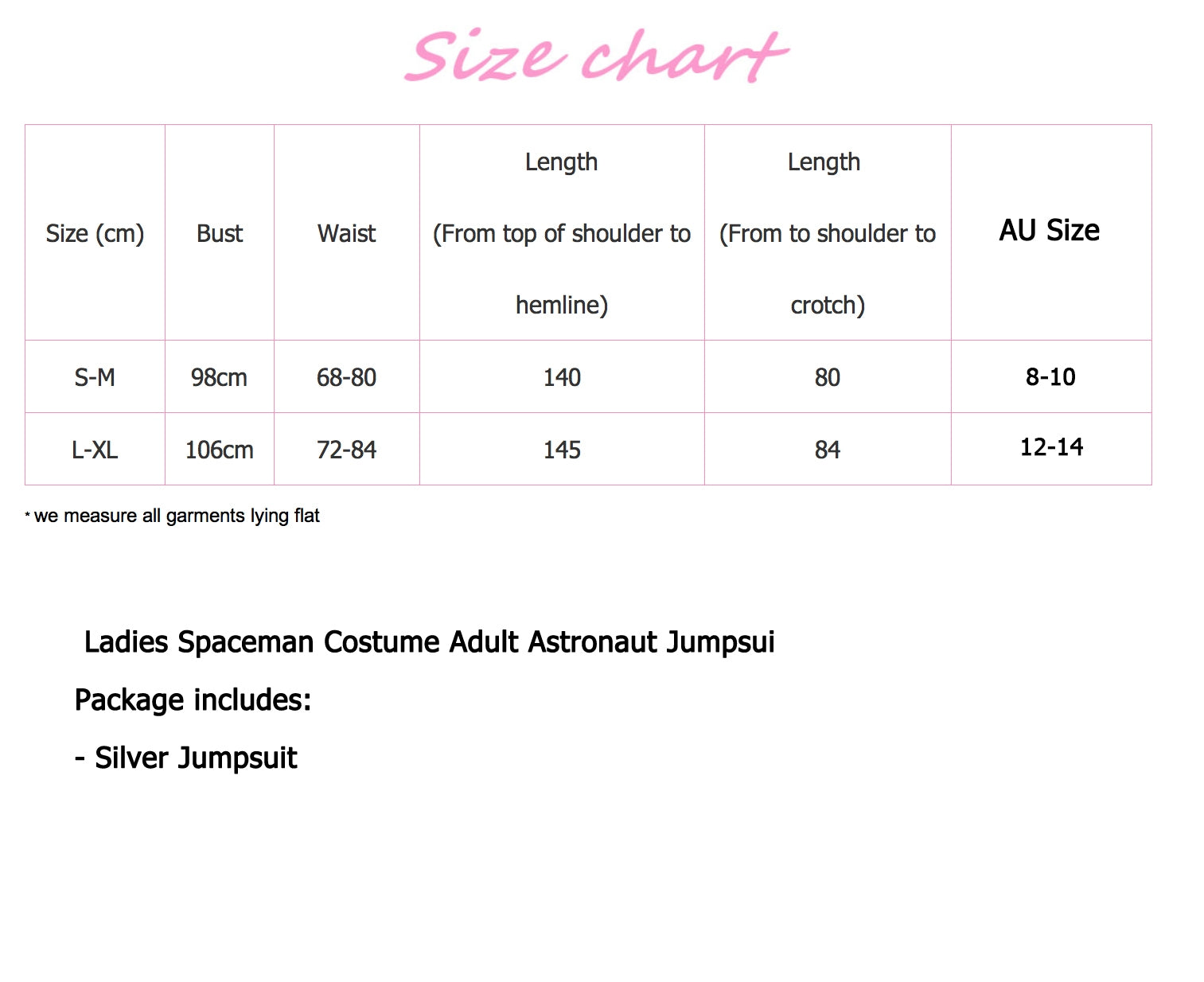Click the 8-10 AU size cell
Viewport: 1204px width, 982px height.
point(1051,377)
